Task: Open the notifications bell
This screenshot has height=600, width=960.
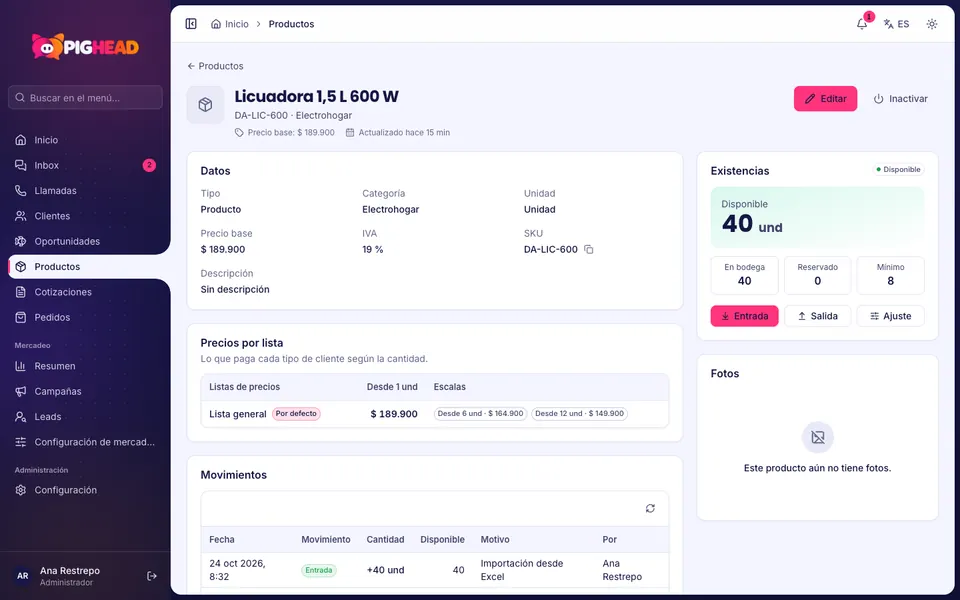Action: (x=862, y=24)
